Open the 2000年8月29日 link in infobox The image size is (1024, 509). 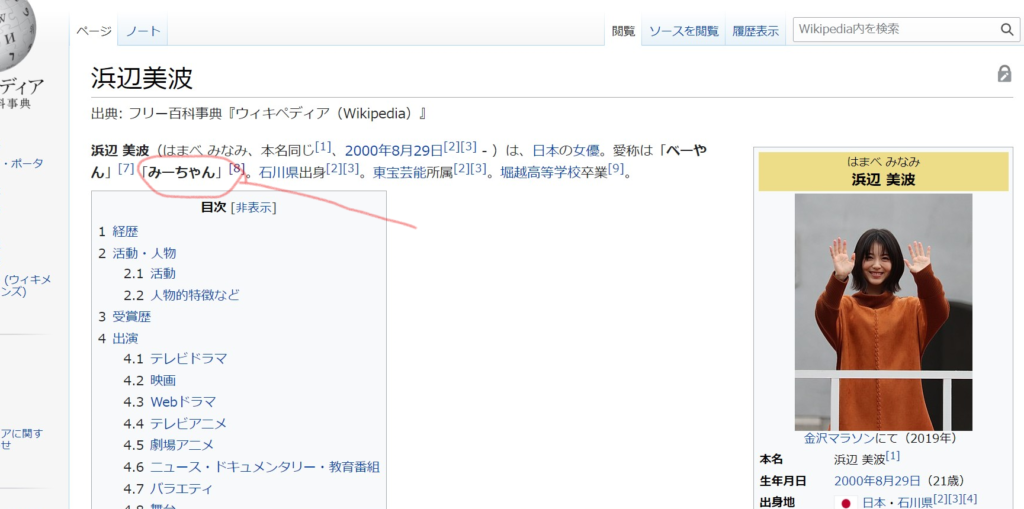click(877, 482)
